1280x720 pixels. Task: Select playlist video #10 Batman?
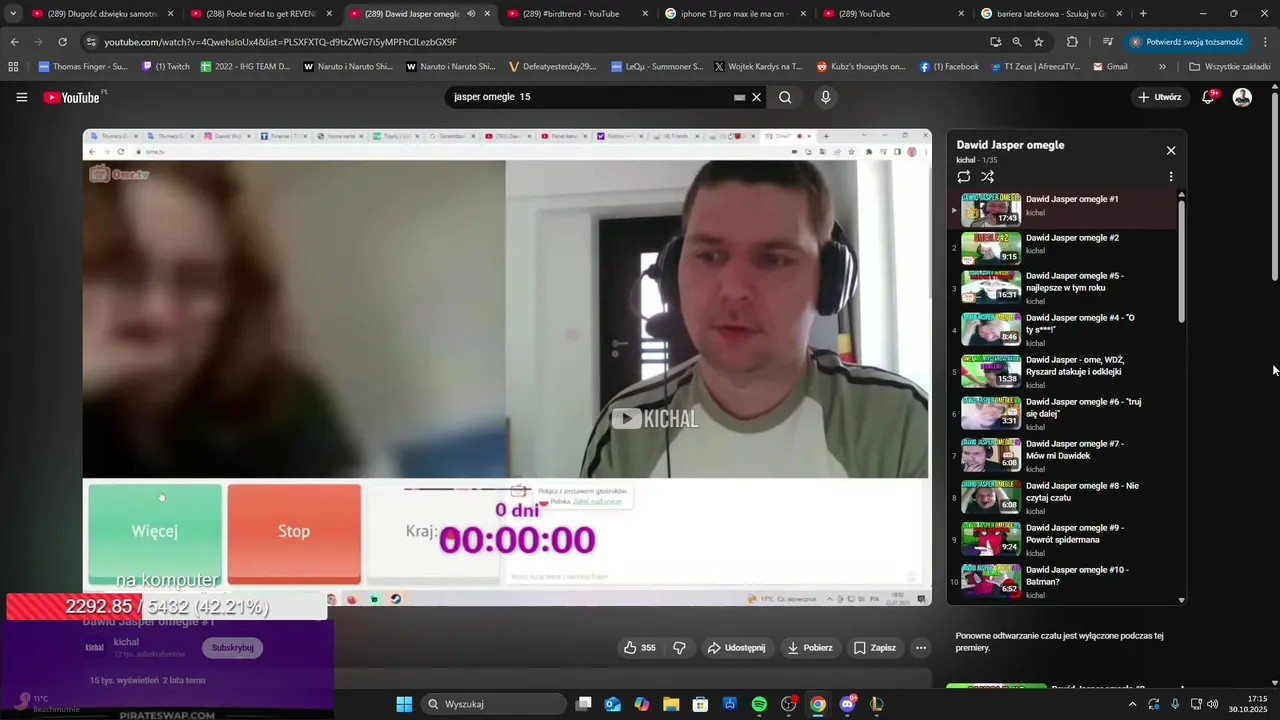pos(1064,581)
